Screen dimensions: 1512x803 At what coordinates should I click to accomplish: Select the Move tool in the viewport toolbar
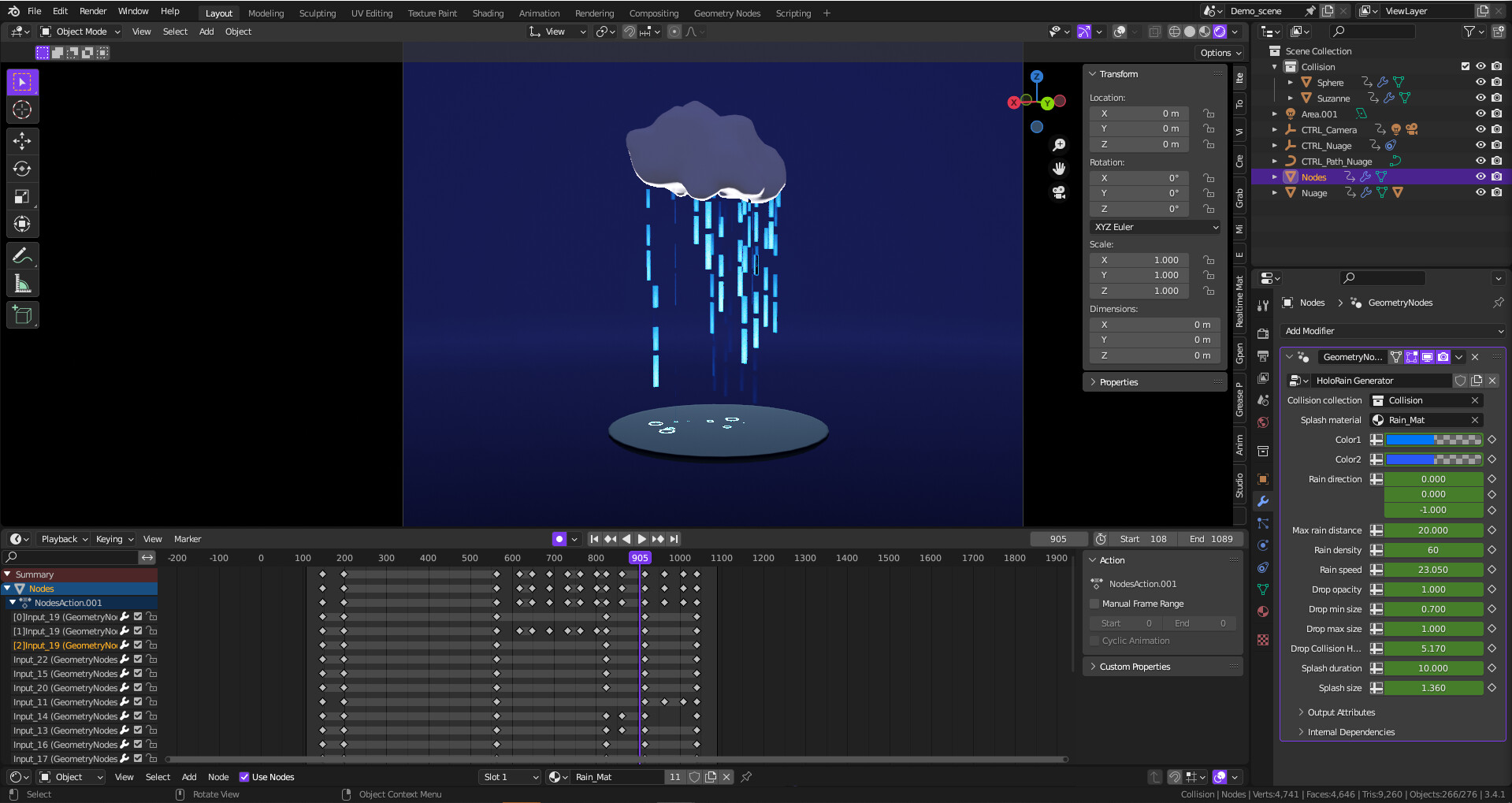pos(22,139)
